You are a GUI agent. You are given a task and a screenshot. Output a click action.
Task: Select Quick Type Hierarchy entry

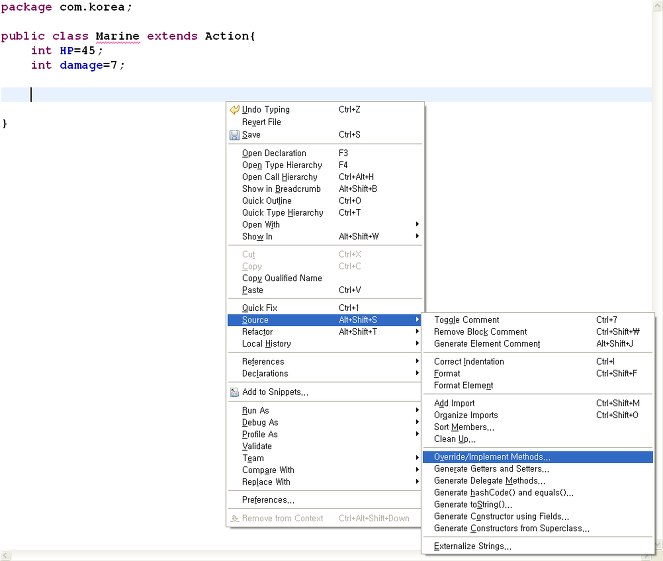pyautogui.click(x=325, y=213)
